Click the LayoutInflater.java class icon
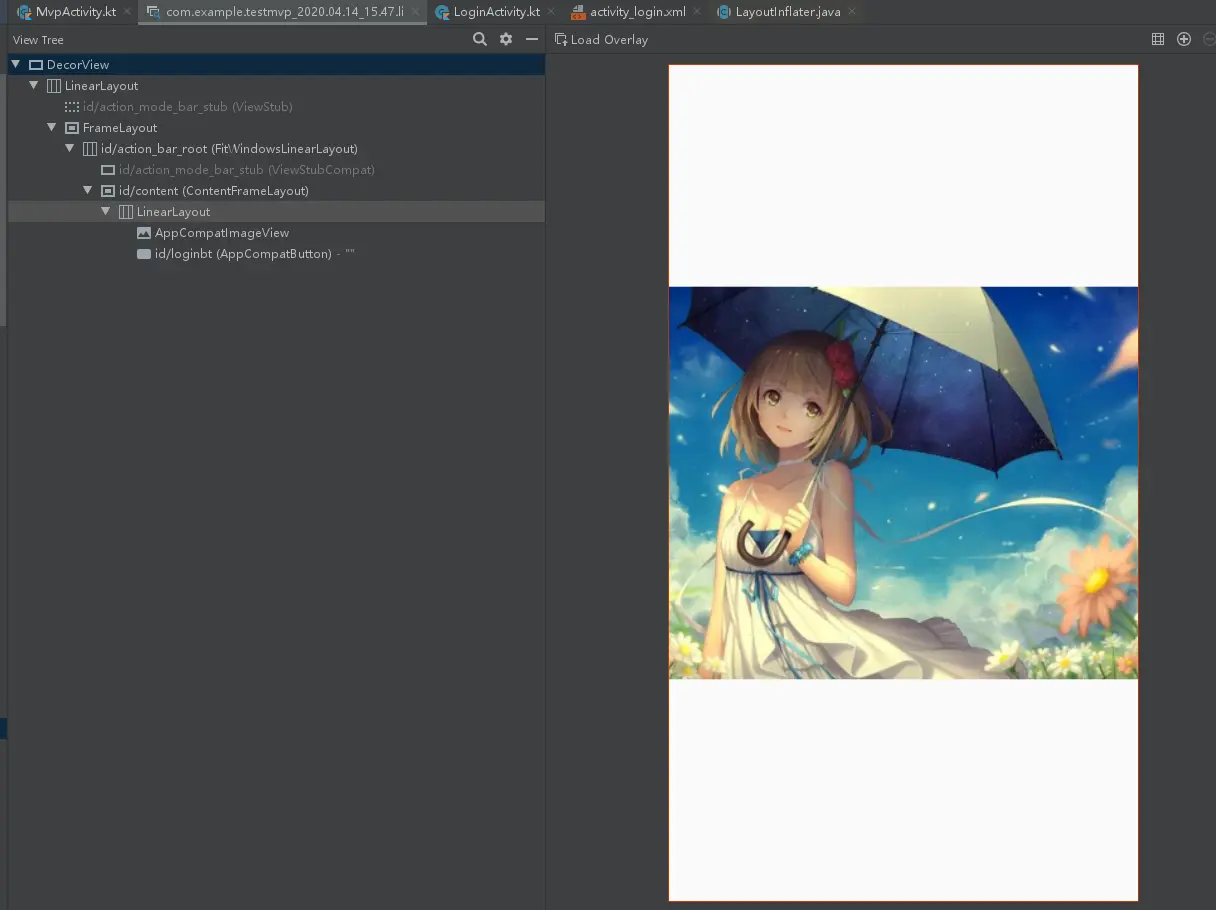The width and height of the screenshot is (1216, 910). [x=724, y=12]
